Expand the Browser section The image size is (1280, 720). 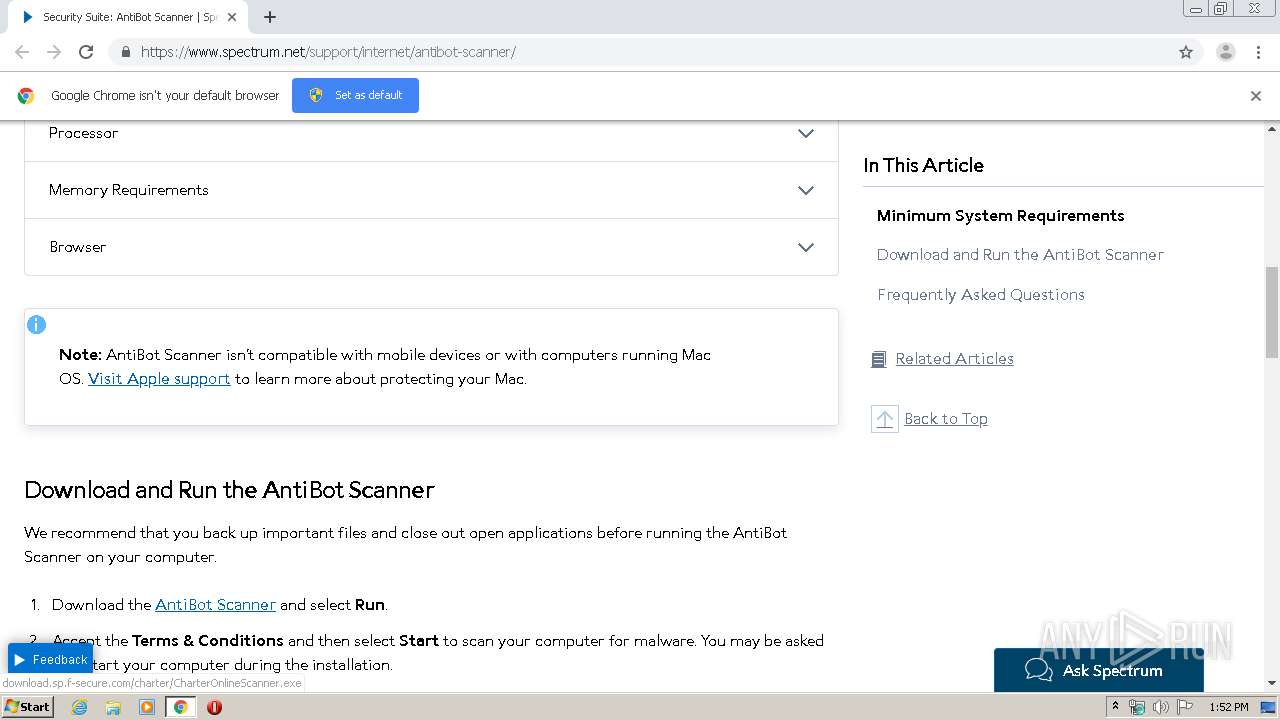(x=431, y=247)
